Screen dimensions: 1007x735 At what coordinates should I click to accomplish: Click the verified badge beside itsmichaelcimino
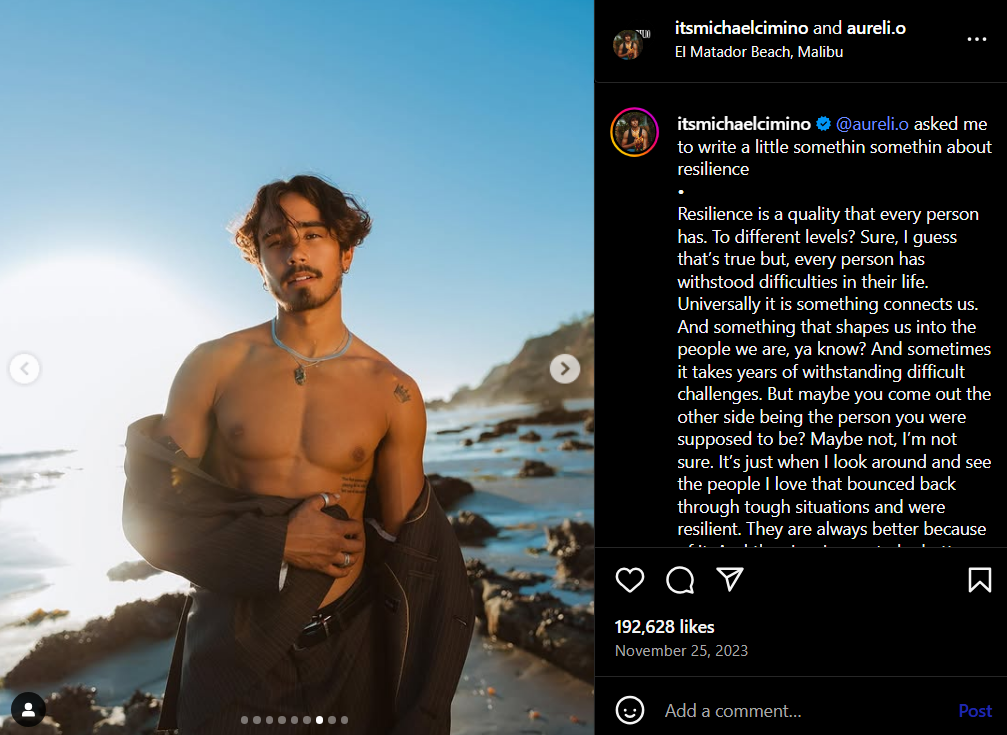coord(824,124)
